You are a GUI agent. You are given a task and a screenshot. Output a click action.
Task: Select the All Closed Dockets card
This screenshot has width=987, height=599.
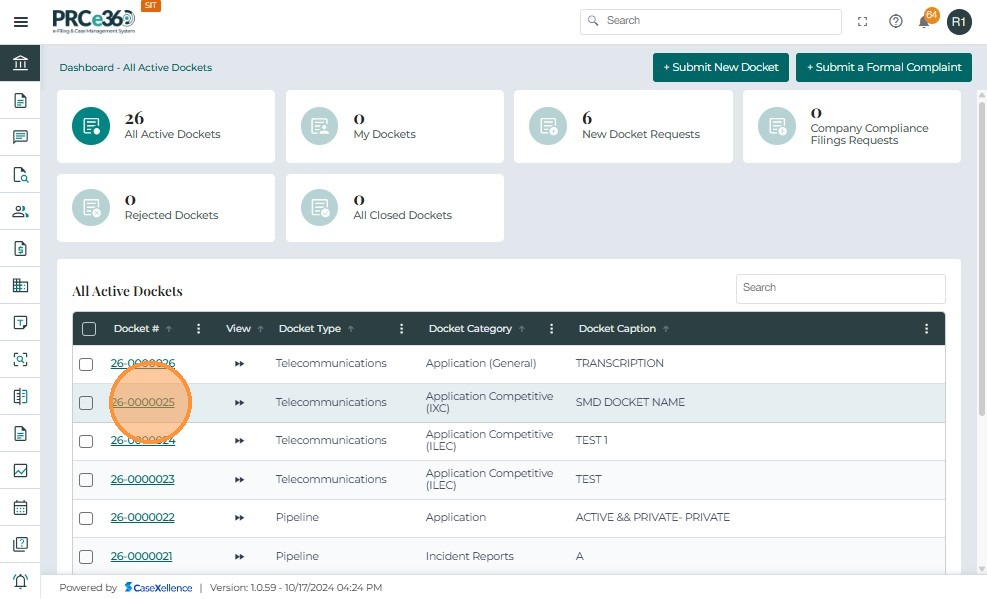394,208
